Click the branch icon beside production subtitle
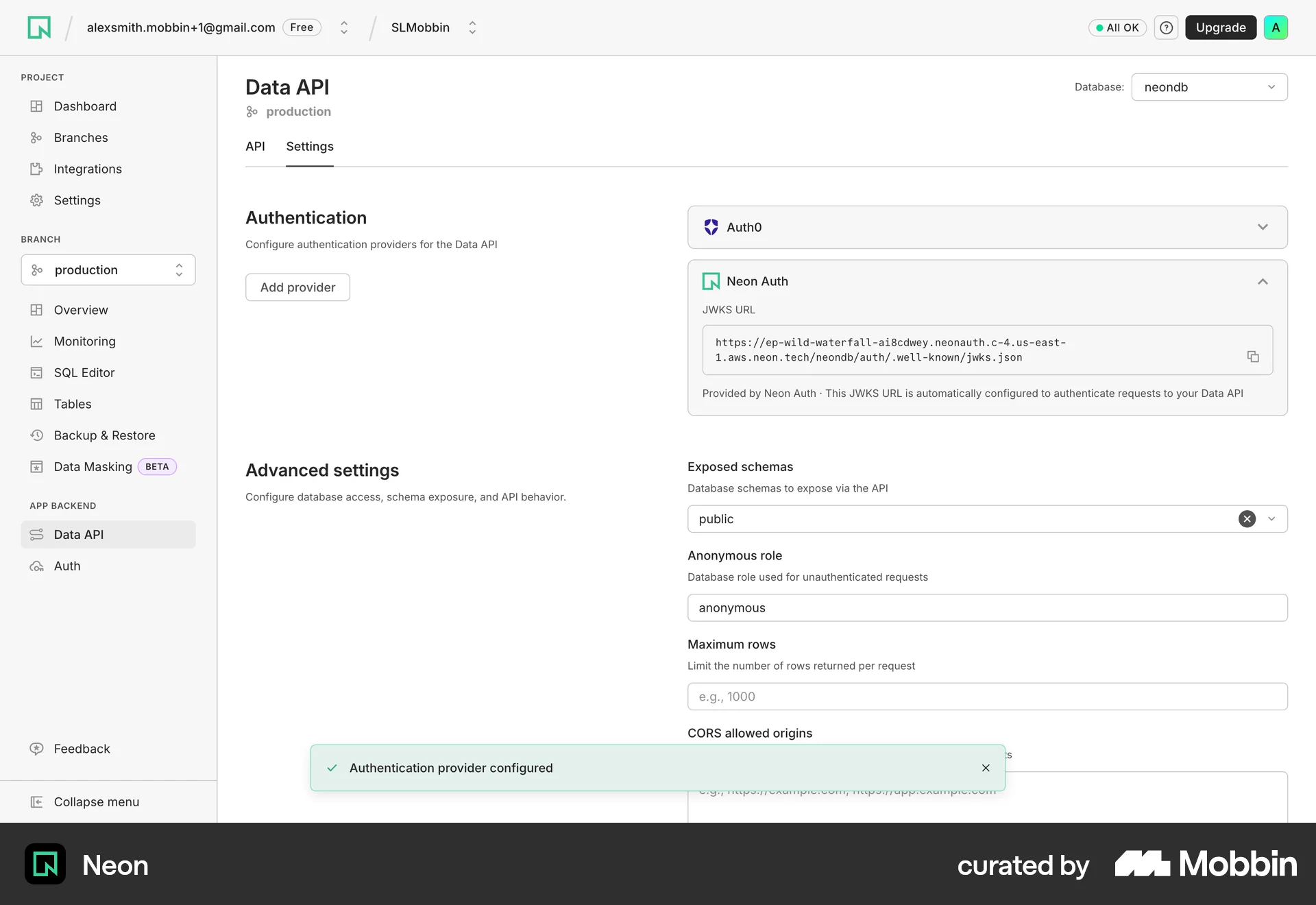 coord(252,112)
